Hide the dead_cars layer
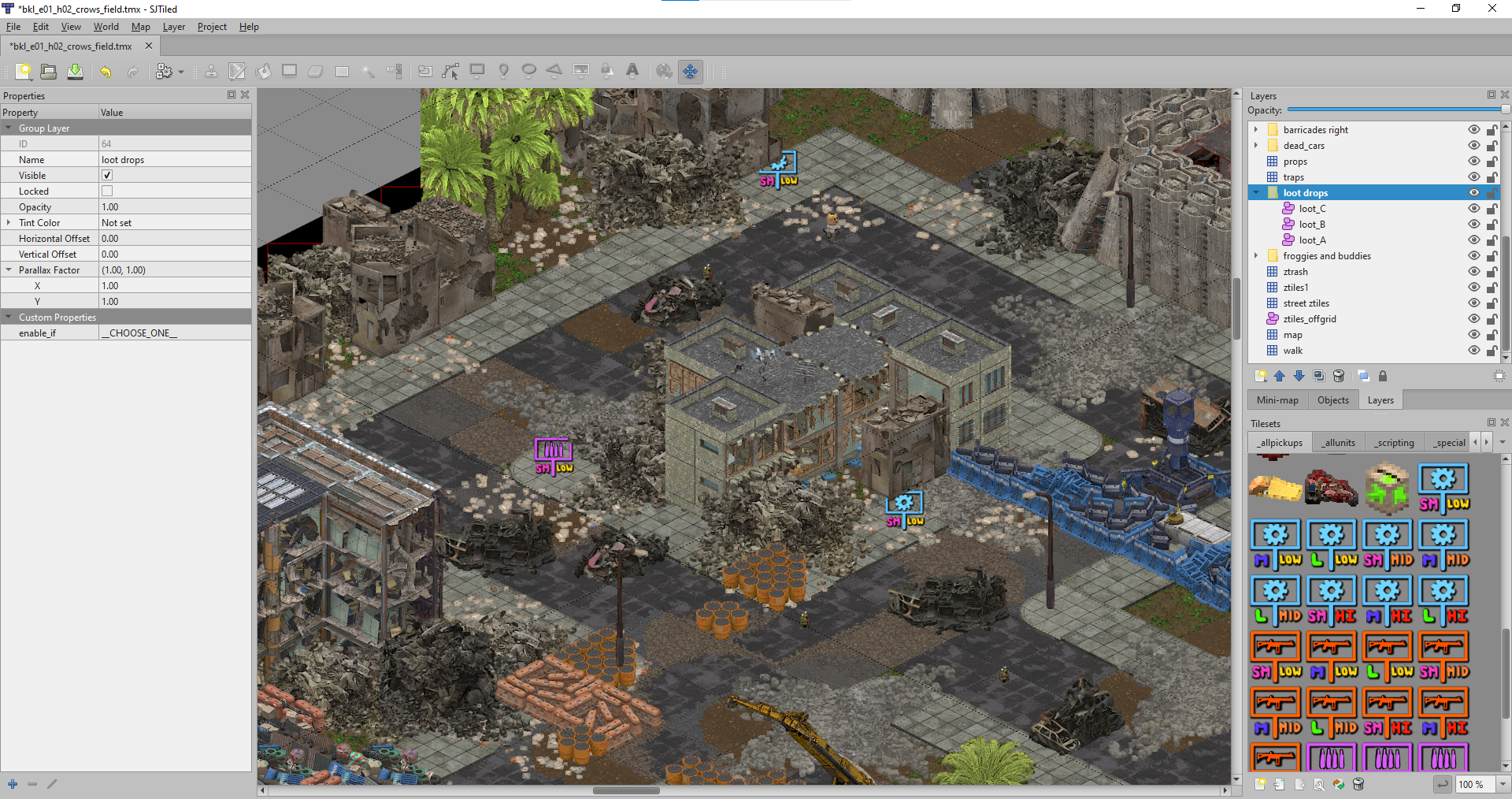 pos(1474,146)
